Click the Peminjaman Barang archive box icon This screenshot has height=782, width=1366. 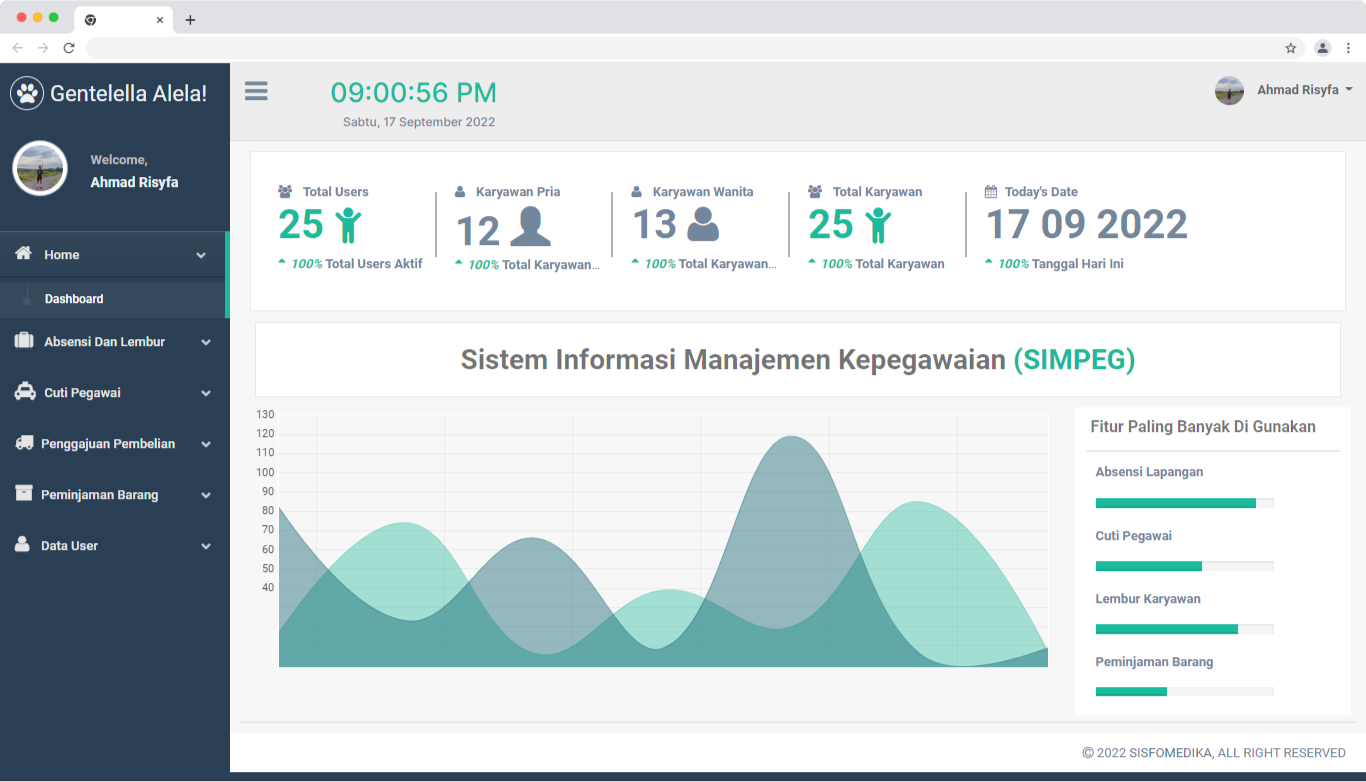pyautogui.click(x=24, y=494)
